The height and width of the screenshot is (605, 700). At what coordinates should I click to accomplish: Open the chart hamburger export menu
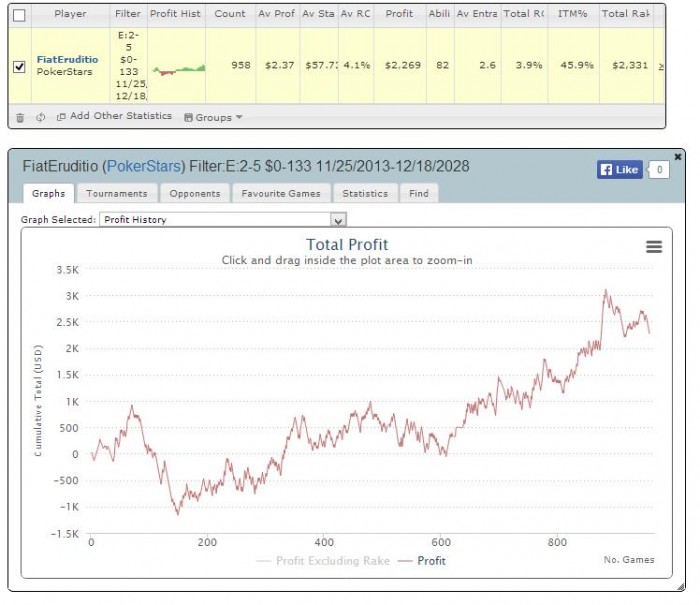coord(654,247)
